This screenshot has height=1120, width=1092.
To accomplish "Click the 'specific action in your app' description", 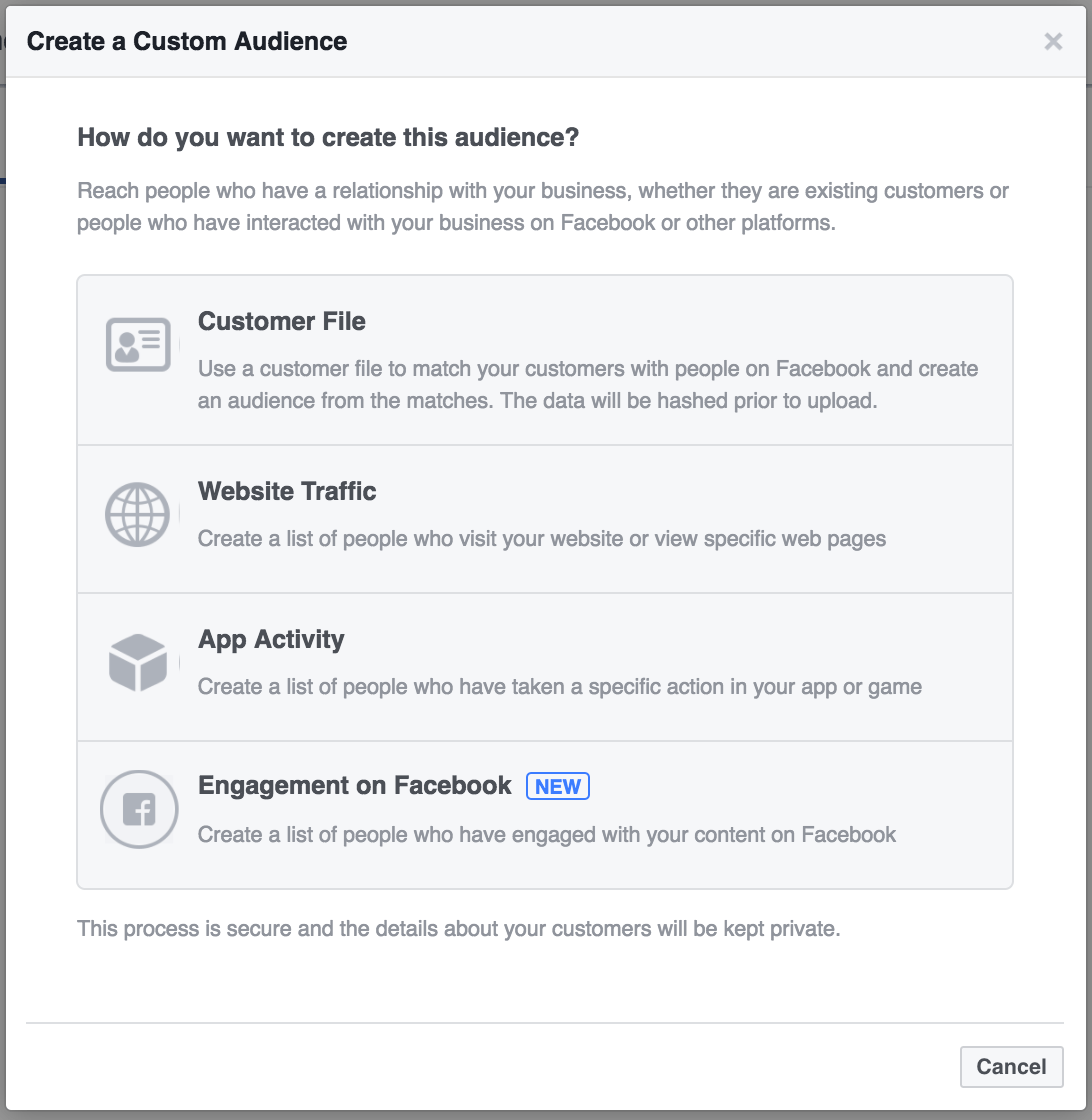I will click(560, 686).
